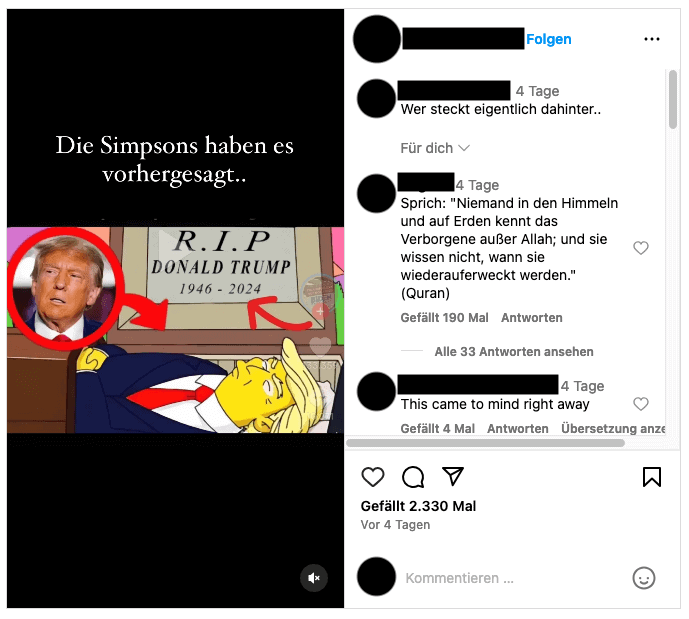The height and width of the screenshot is (619, 689).
Task: Like the post with the heart icon
Action: pyautogui.click(x=373, y=477)
